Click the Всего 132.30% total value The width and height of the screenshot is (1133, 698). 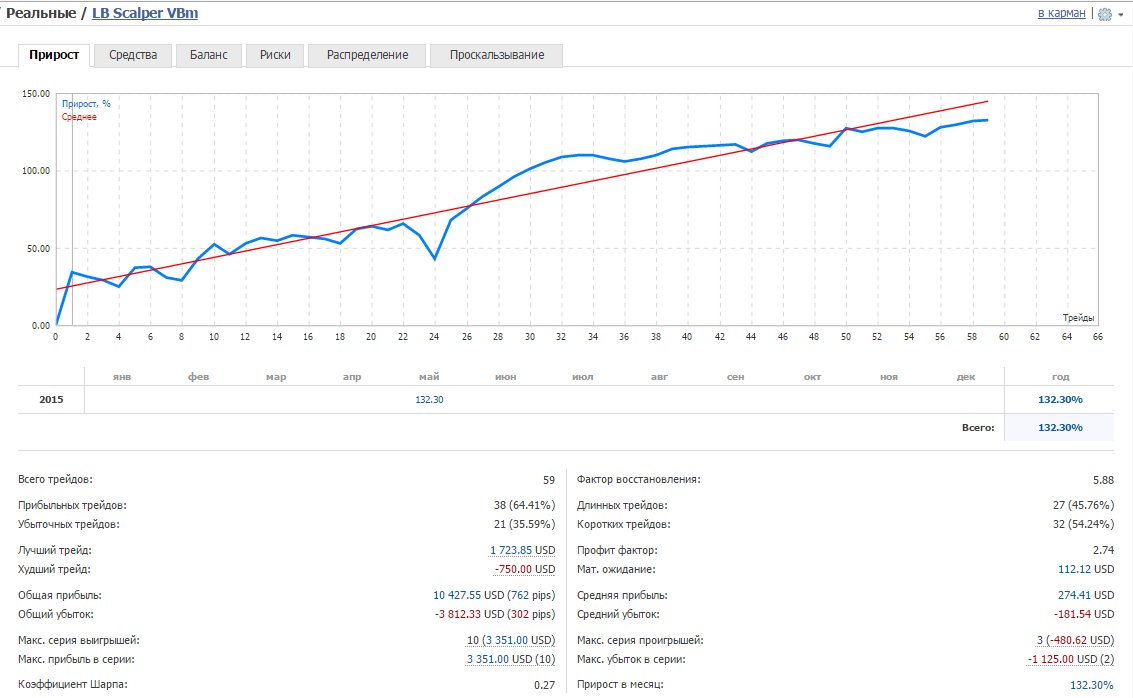pos(1060,428)
